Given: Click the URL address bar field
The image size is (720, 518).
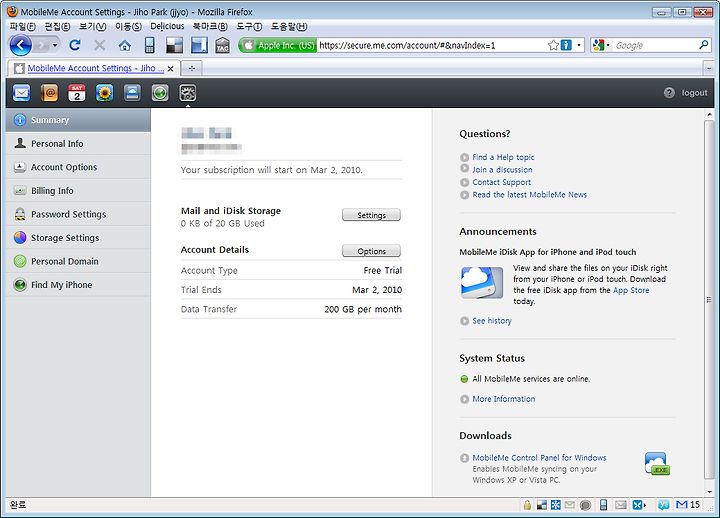Looking at the screenshot, I should [x=432, y=45].
